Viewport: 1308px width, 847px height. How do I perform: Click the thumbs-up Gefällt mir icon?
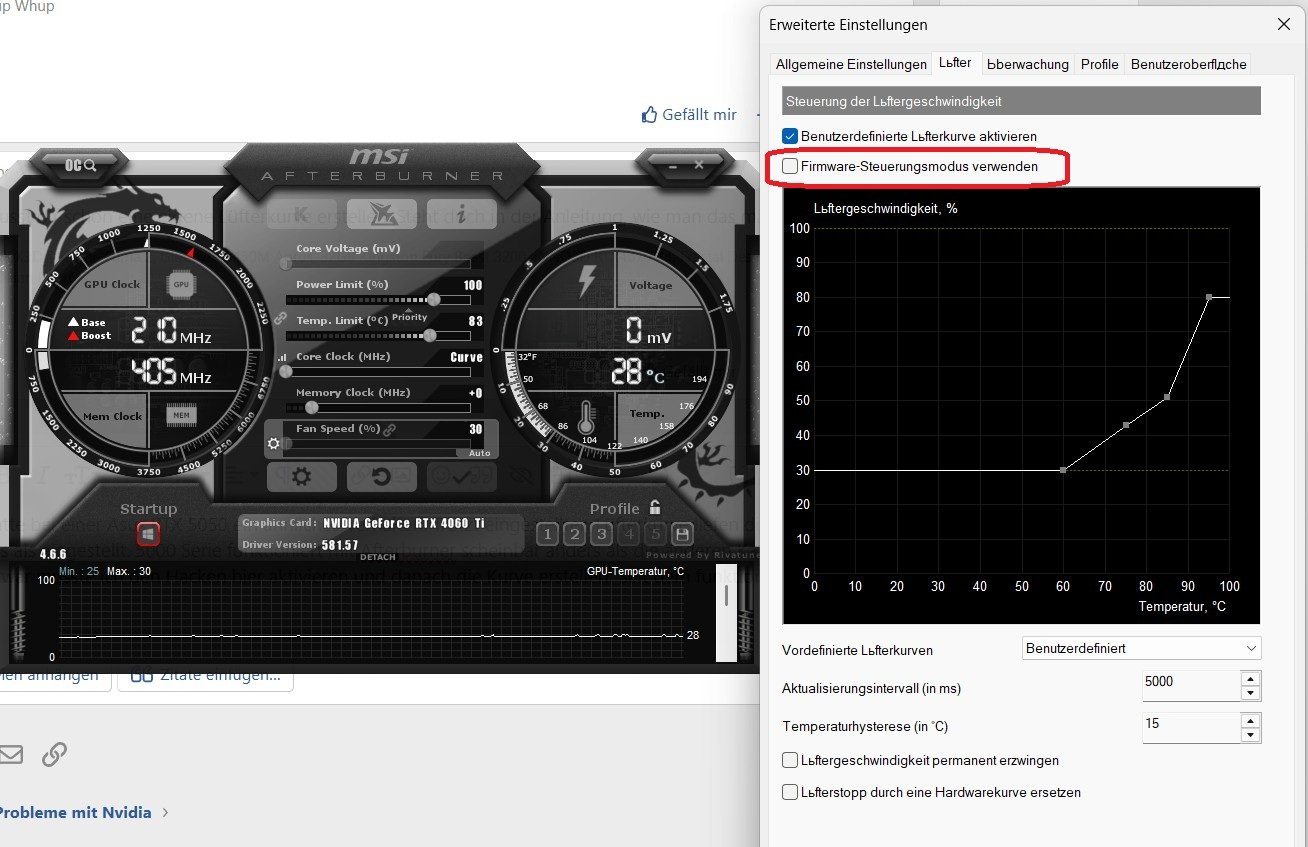point(650,115)
